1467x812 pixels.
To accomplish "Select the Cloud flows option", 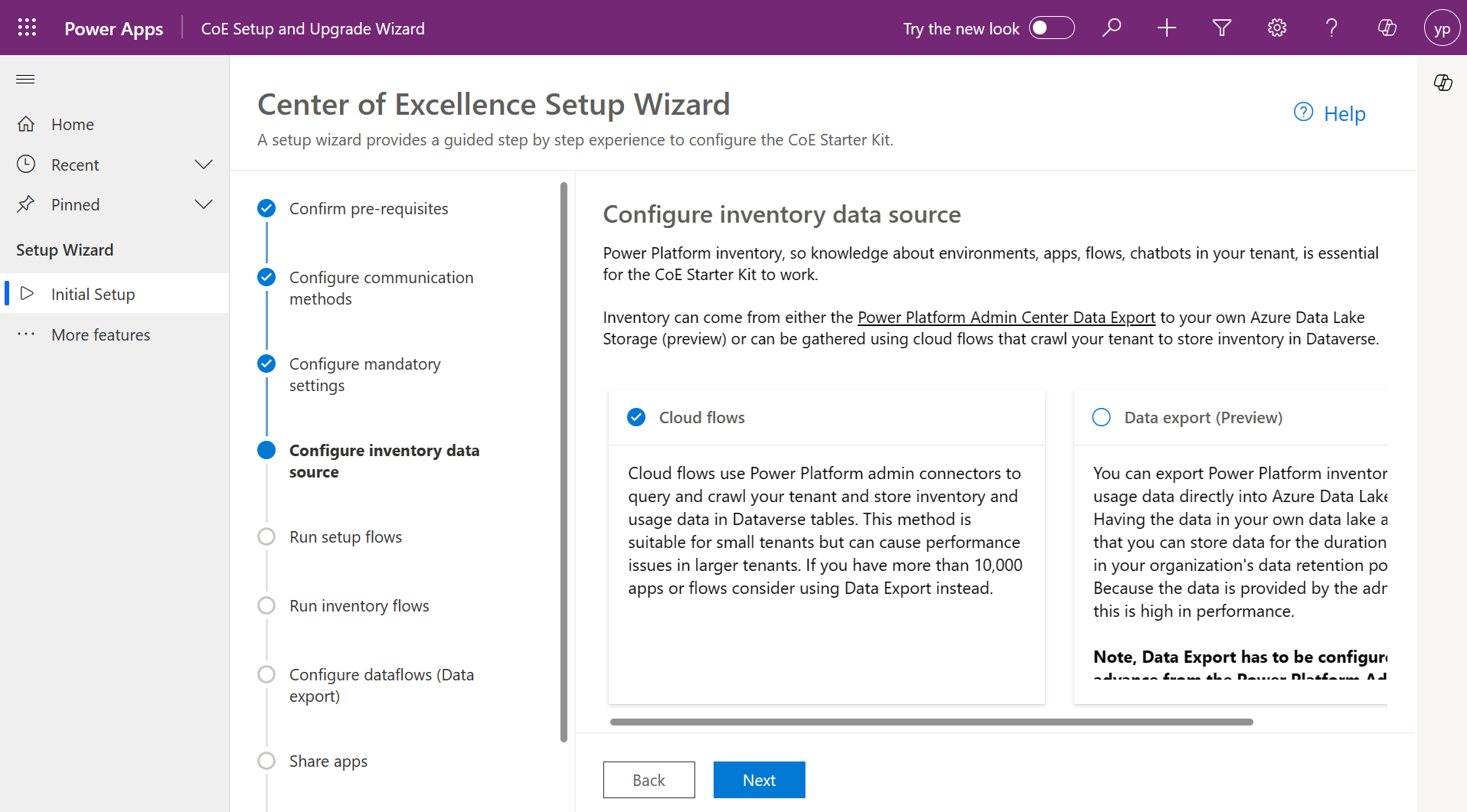I will 636,417.
